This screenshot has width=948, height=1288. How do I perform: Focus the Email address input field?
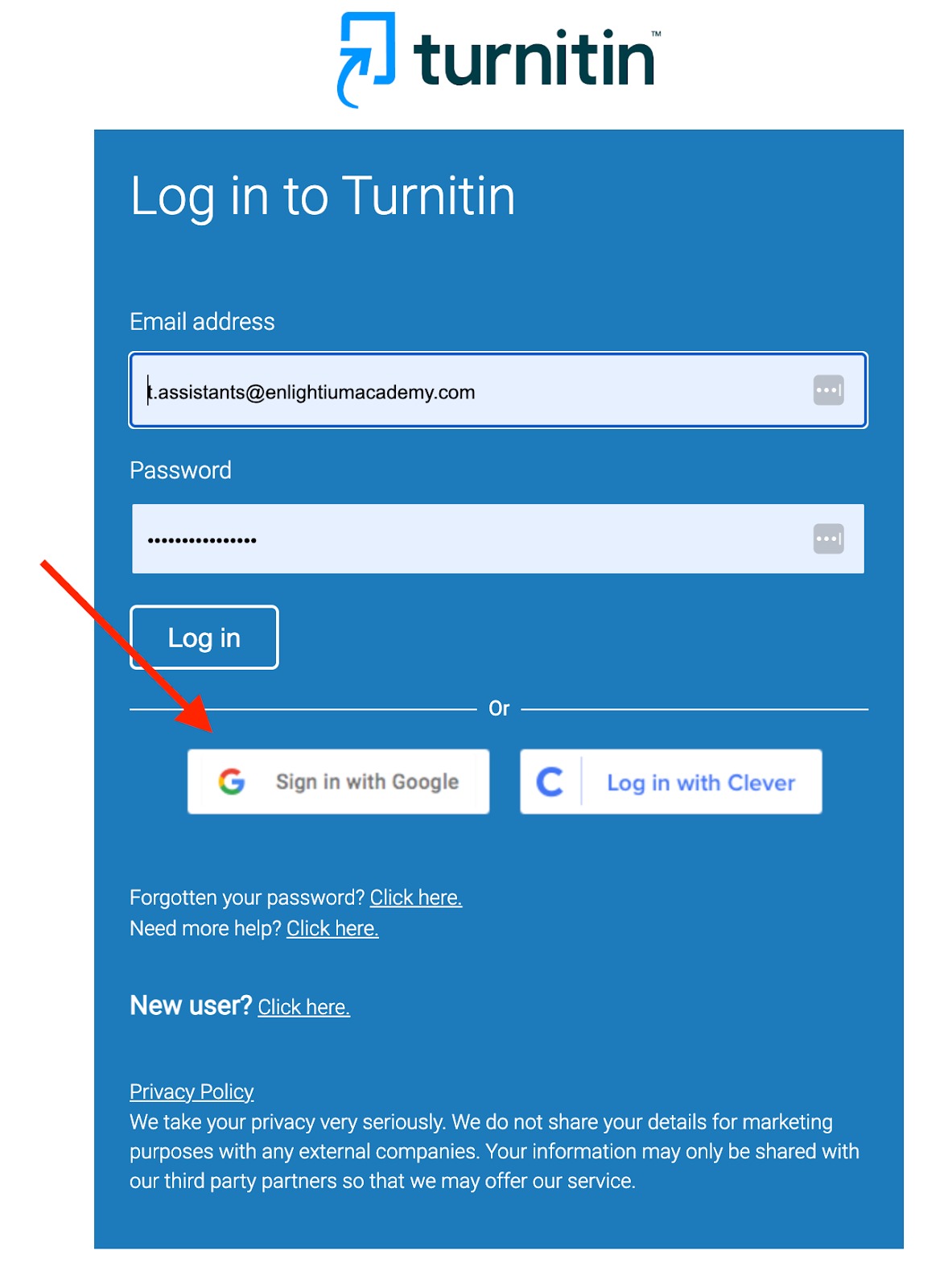coord(498,390)
